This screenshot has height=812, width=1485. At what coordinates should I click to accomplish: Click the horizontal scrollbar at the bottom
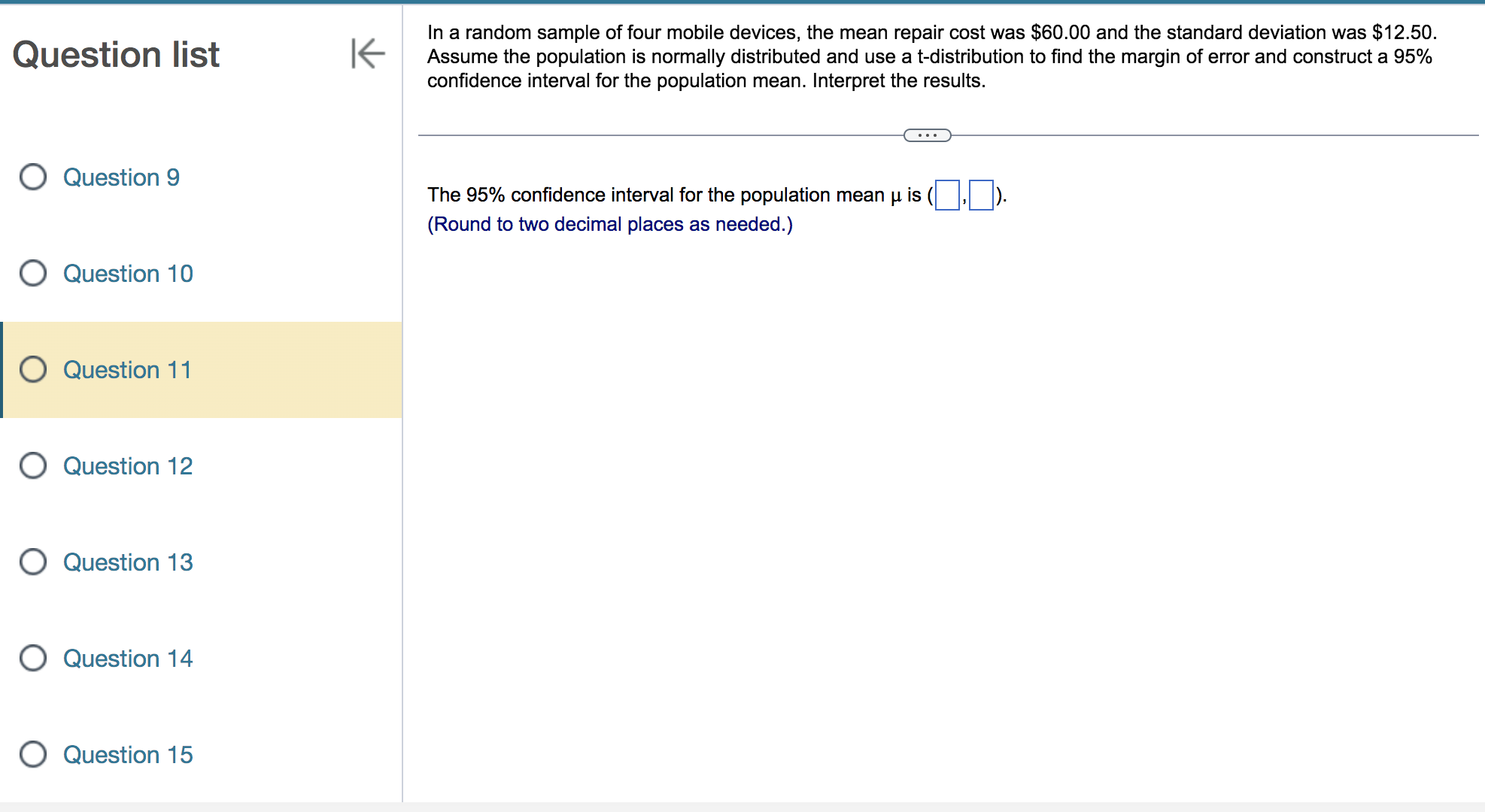(742, 807)
